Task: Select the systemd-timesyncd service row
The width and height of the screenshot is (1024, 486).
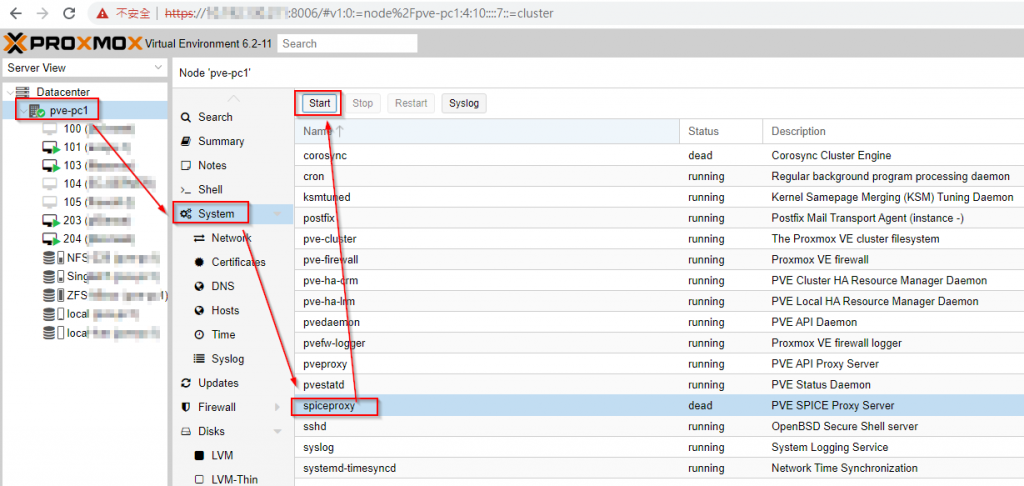Action: 659,468
